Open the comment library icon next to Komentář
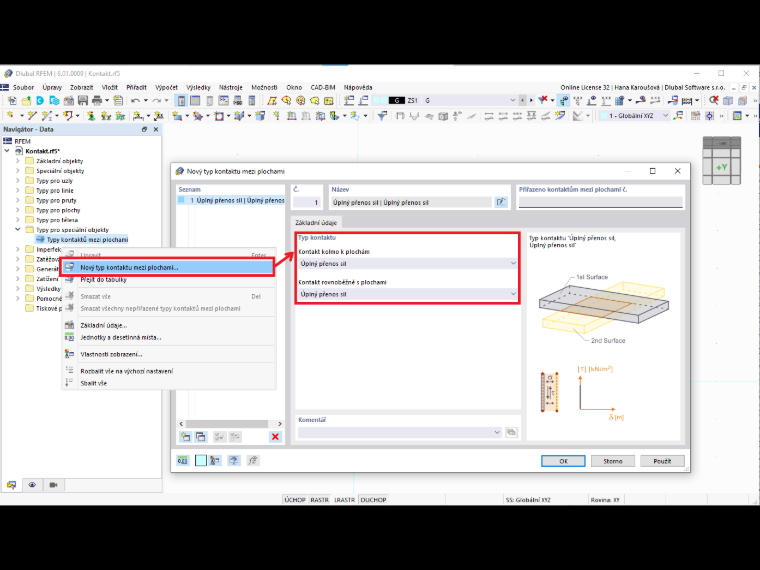The image size is (760, 570). click(x=511, y=432)
